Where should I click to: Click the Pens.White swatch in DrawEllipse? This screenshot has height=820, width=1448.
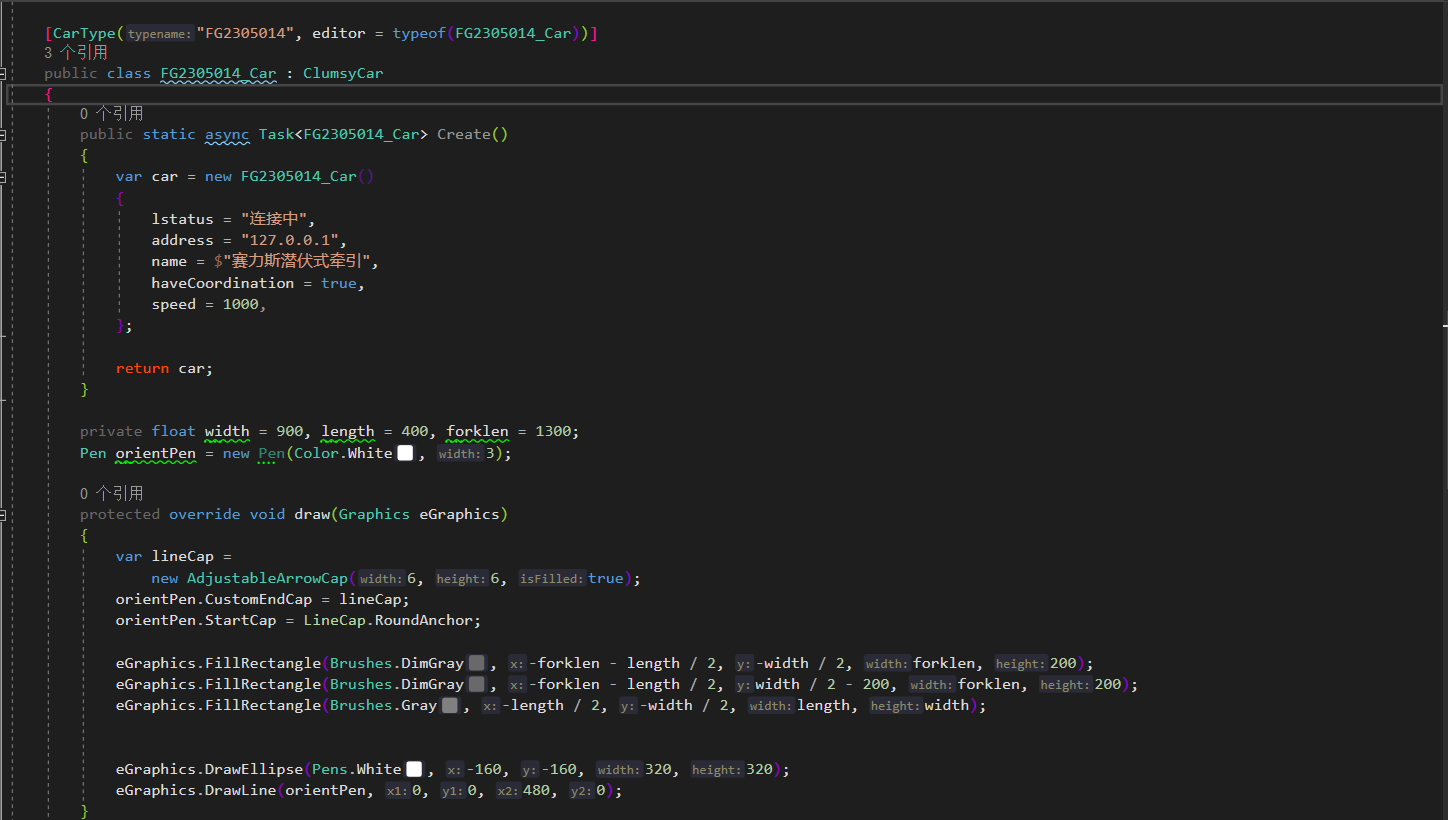[x=414, y=770]
